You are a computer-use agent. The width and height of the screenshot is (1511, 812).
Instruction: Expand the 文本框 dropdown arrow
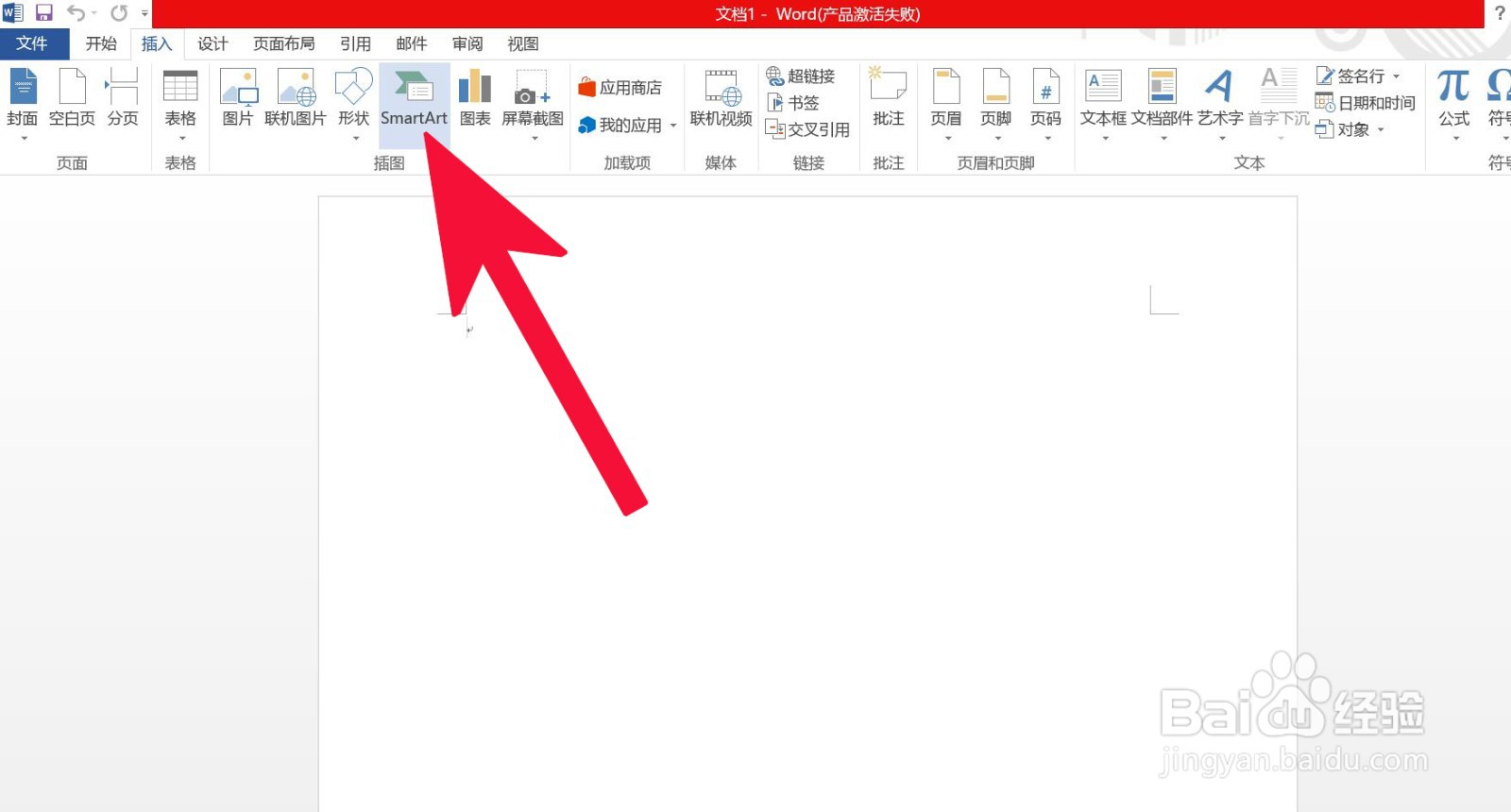coord(1106,139)
